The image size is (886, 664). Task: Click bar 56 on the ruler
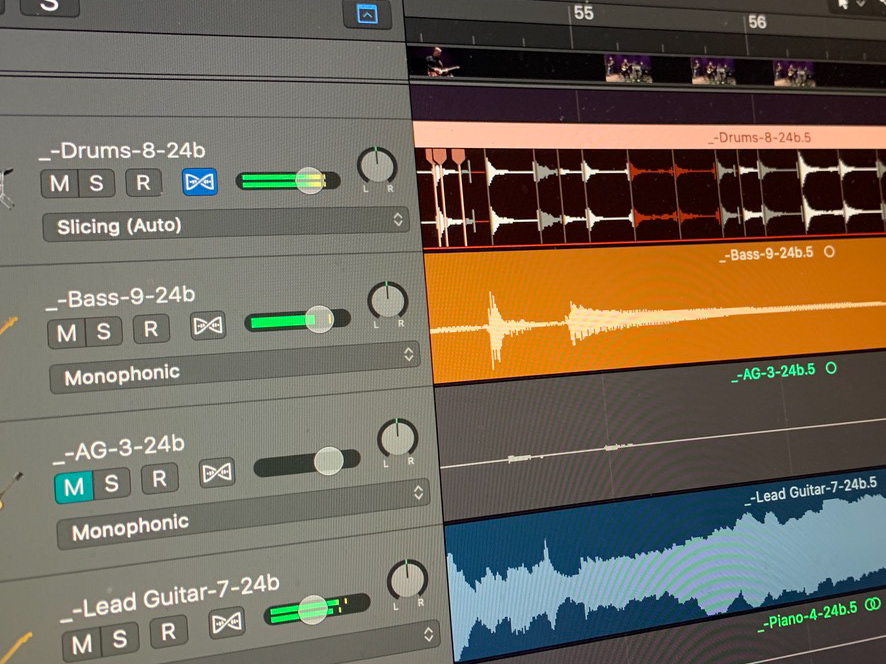(x=756, y=22)
